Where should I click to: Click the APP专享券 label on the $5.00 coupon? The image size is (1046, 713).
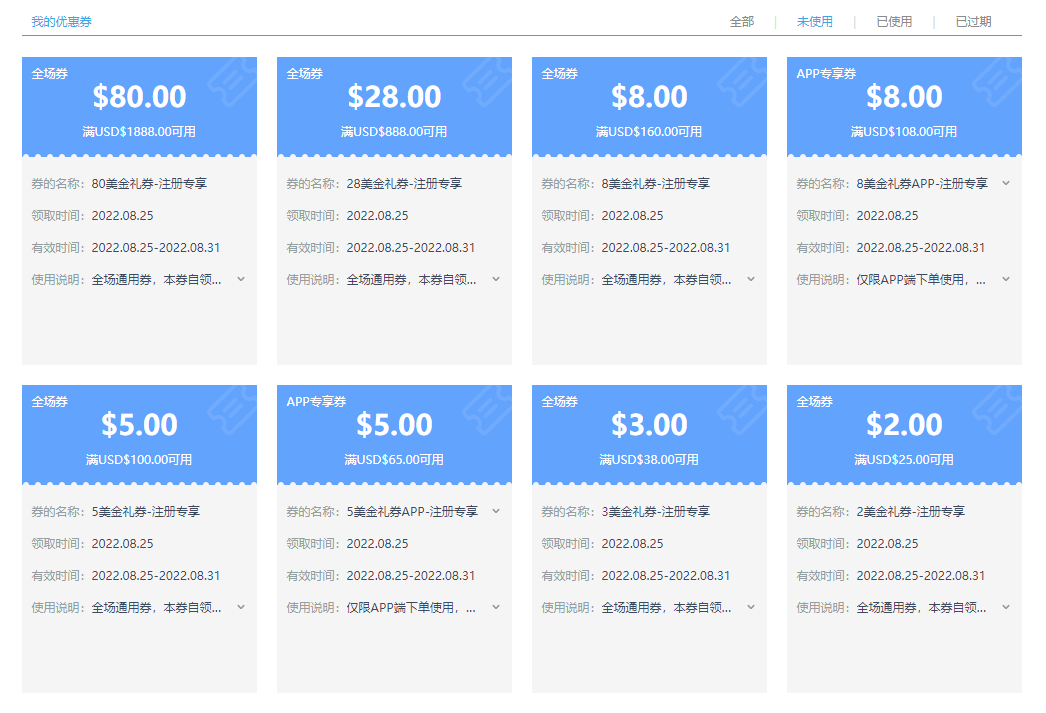click(316, 402)
